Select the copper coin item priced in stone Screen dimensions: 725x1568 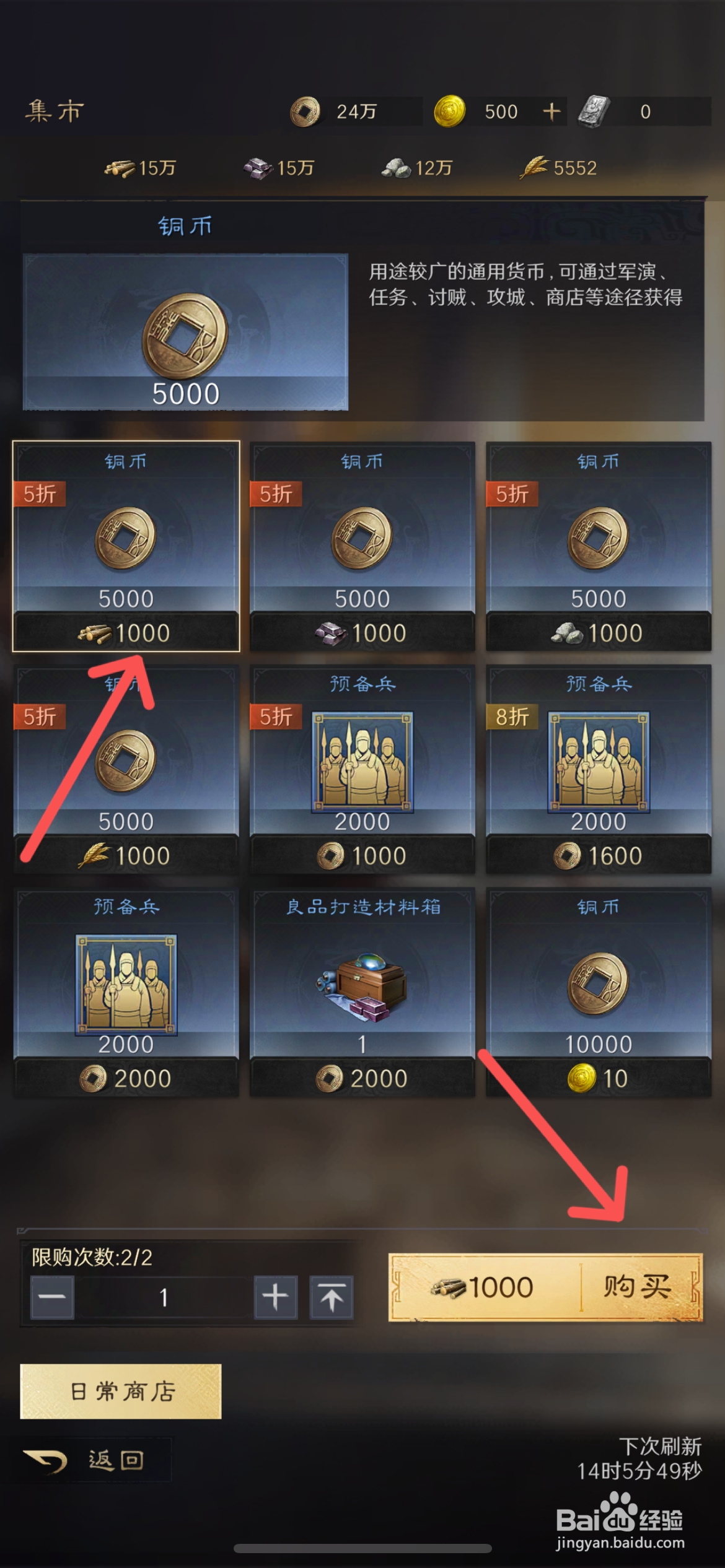coord(599,546)
